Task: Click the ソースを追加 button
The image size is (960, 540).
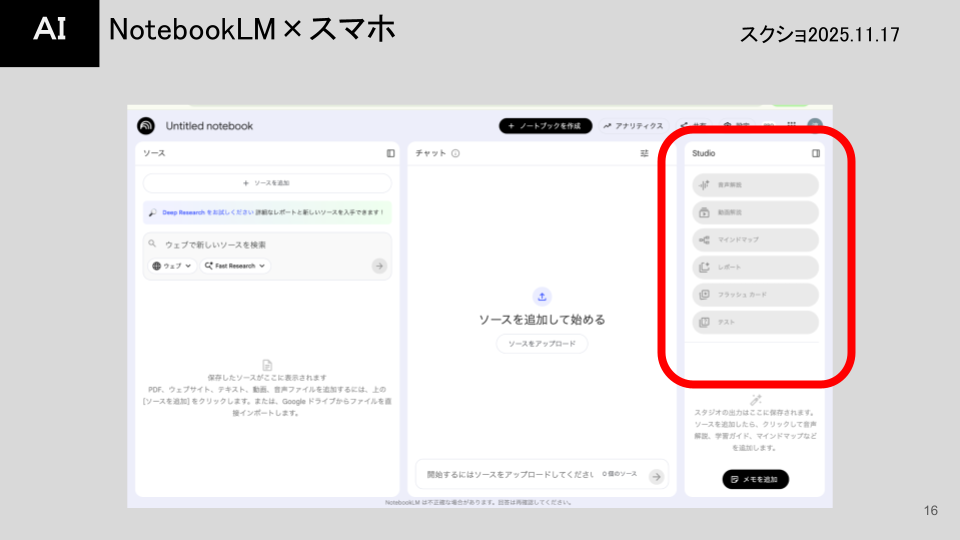Action: [x=267, y=183]
